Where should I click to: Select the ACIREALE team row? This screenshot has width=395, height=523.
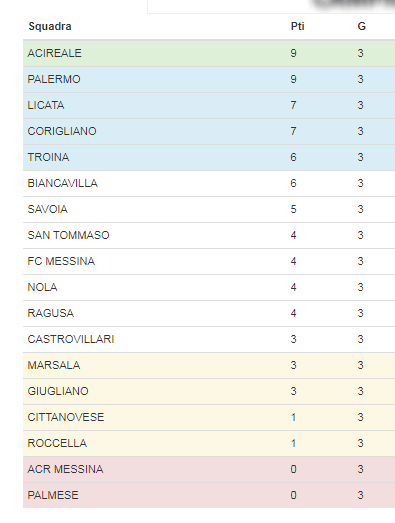click(x=209, y=53)
